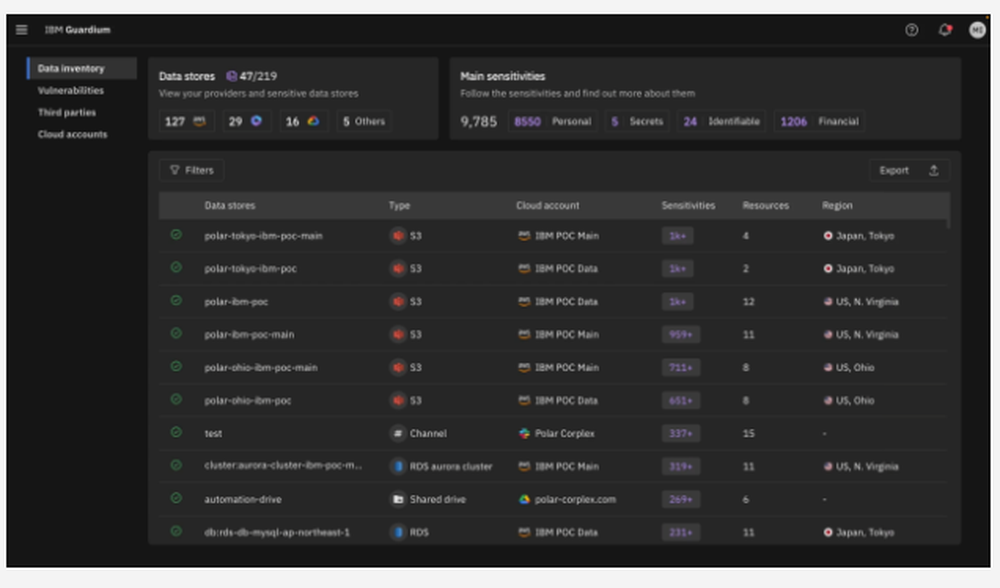Click US flag in polar-ohio-ibm-poc-main row
This screenshot has height=588, width=1000.
click(x=828, y=367)
